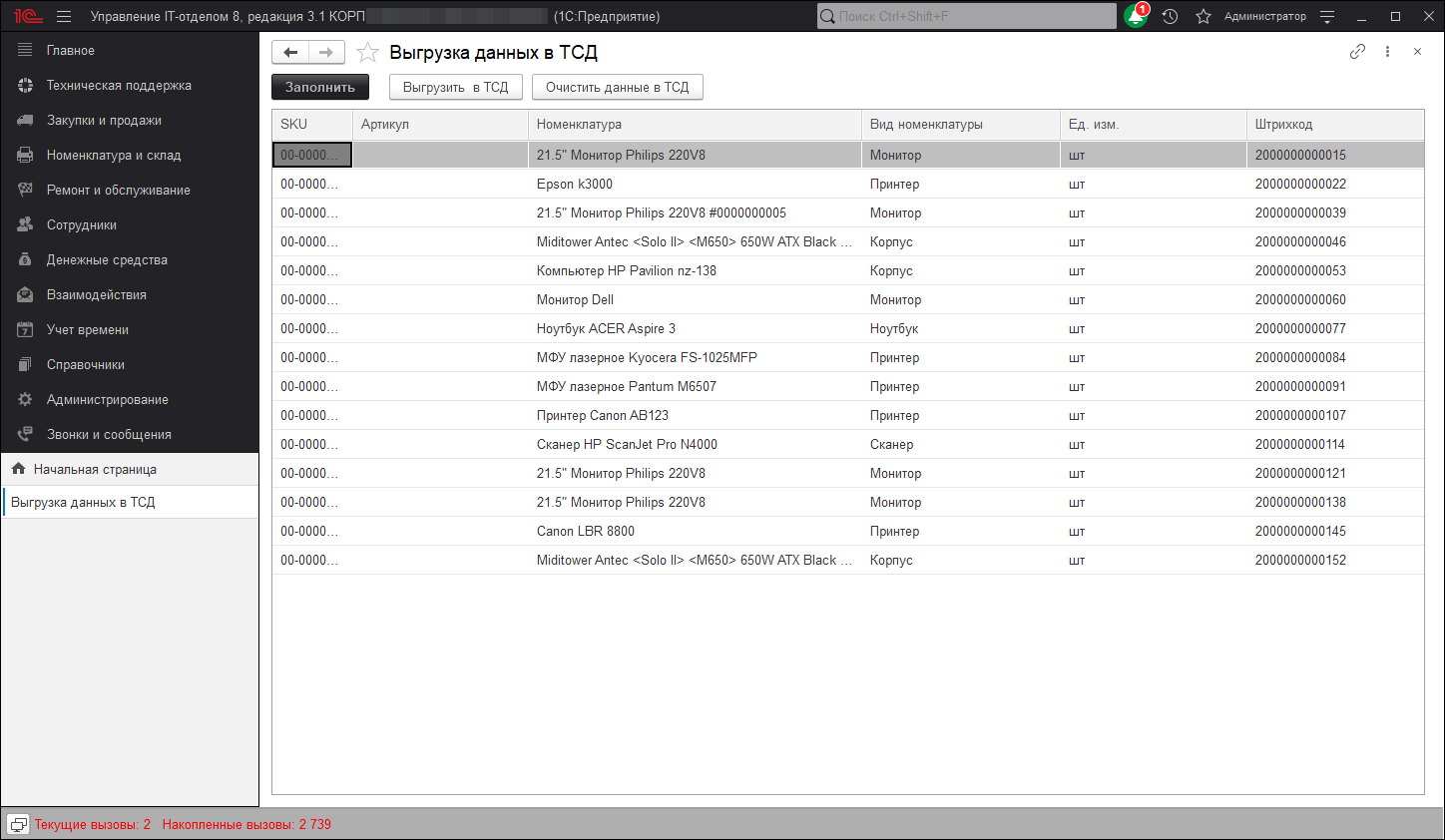Click the search field in the title bar
Screen dimensions: 1445x840
(966, 16)
